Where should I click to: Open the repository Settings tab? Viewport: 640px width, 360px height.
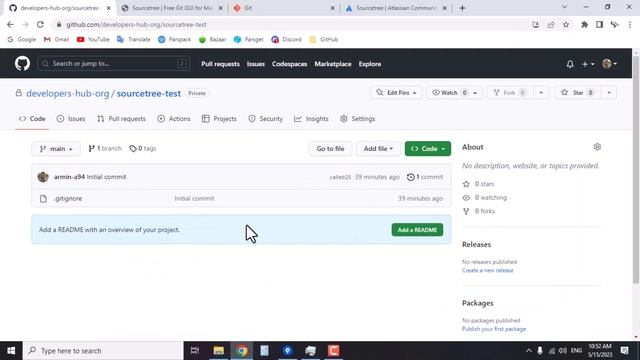358,119
